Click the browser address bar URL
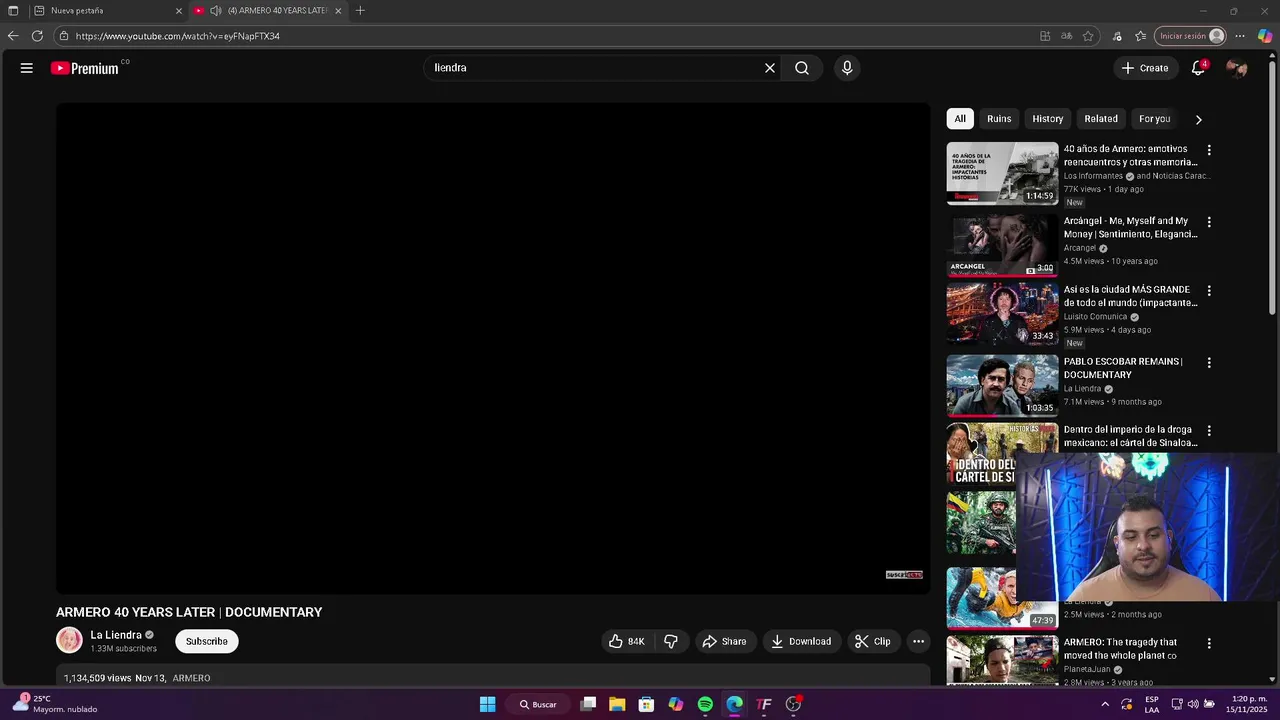Screen dimensions: 1280x720 pos(178,36)
